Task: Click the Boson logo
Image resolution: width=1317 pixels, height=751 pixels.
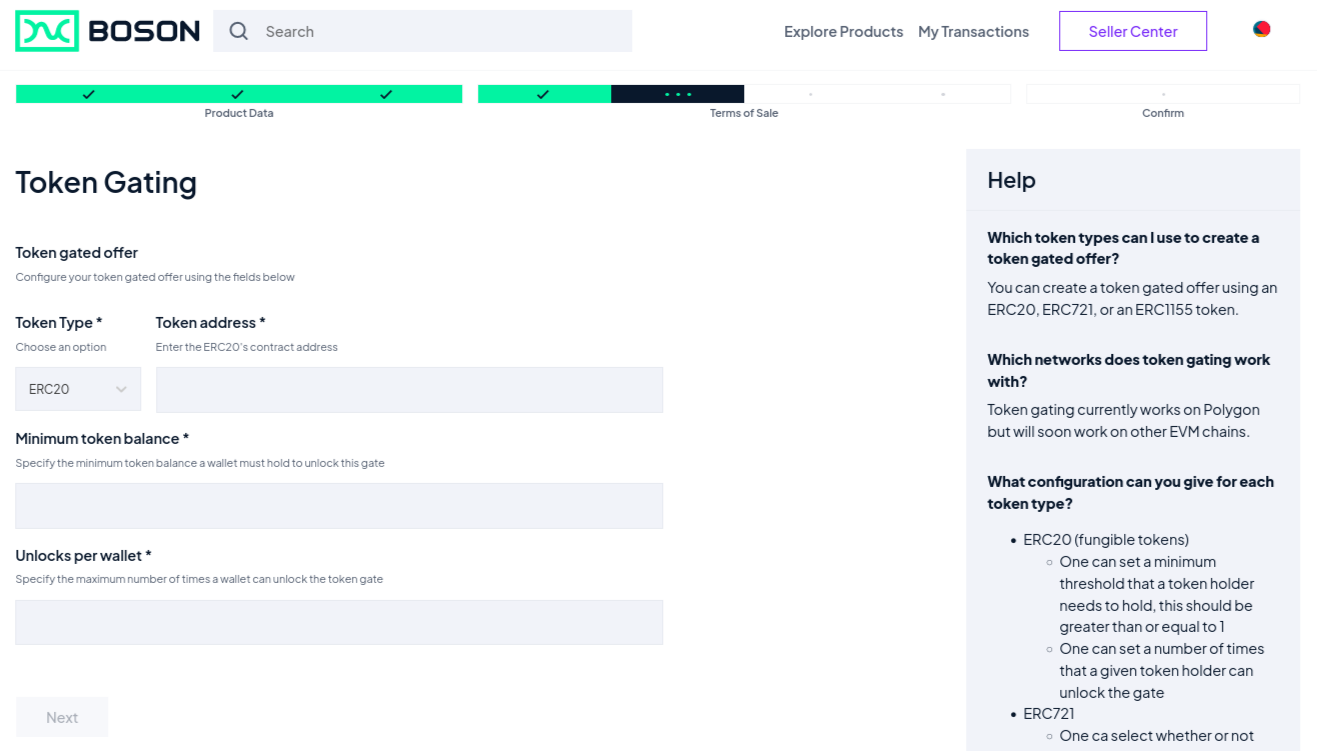Action: [105, 30]
